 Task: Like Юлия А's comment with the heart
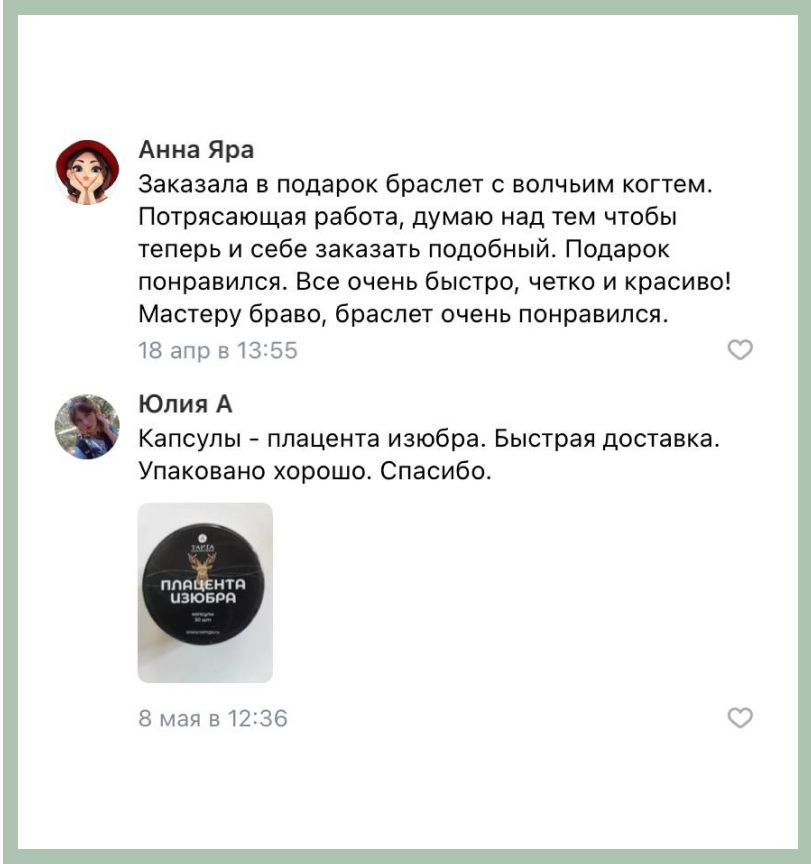click(740, 717)
